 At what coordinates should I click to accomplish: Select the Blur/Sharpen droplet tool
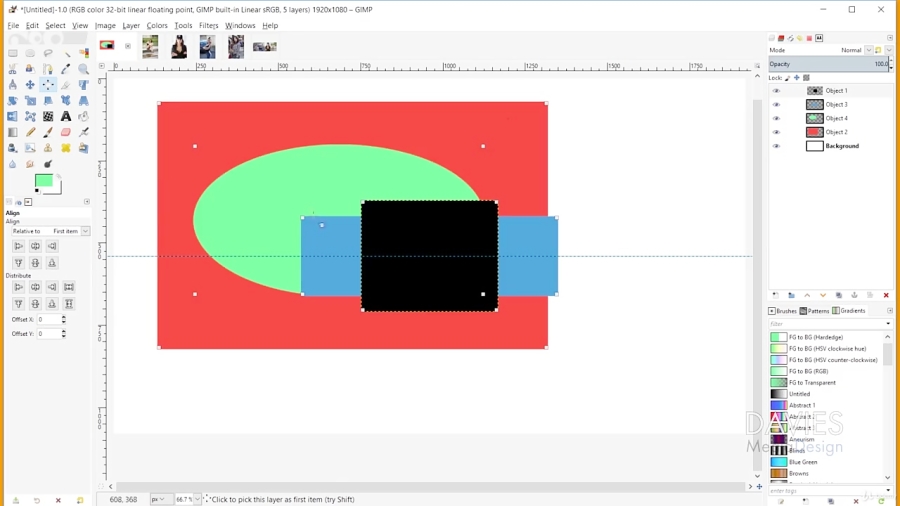13,164
